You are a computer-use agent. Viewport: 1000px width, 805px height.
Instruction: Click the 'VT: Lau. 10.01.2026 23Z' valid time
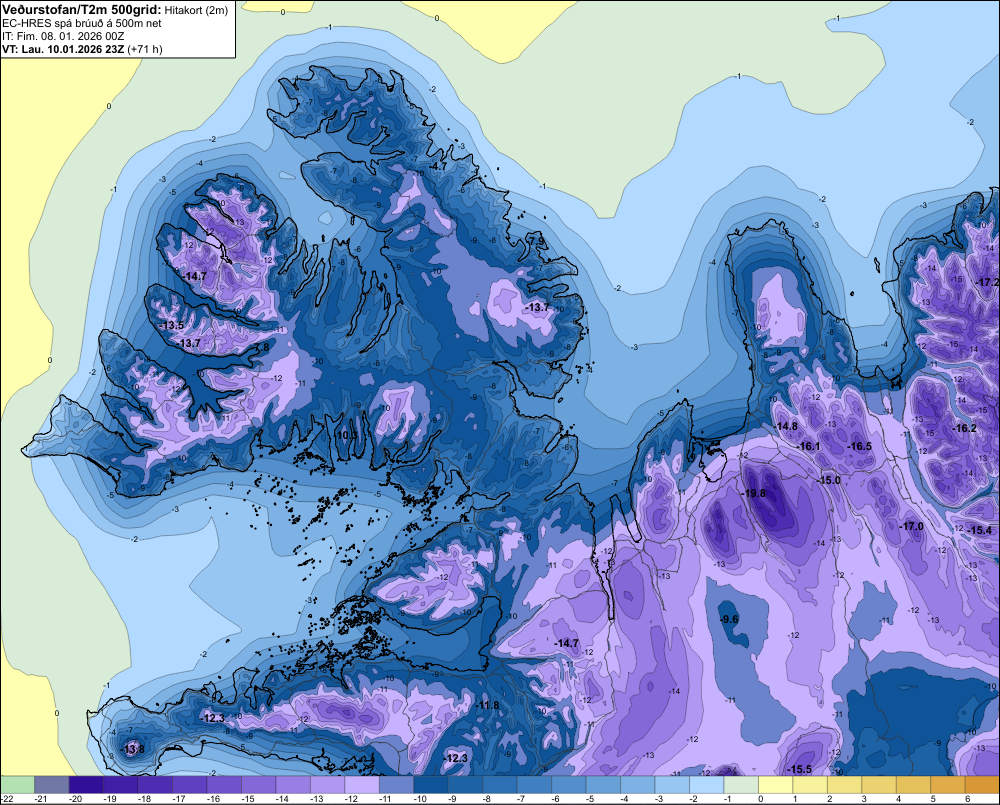tap(63, 49)
